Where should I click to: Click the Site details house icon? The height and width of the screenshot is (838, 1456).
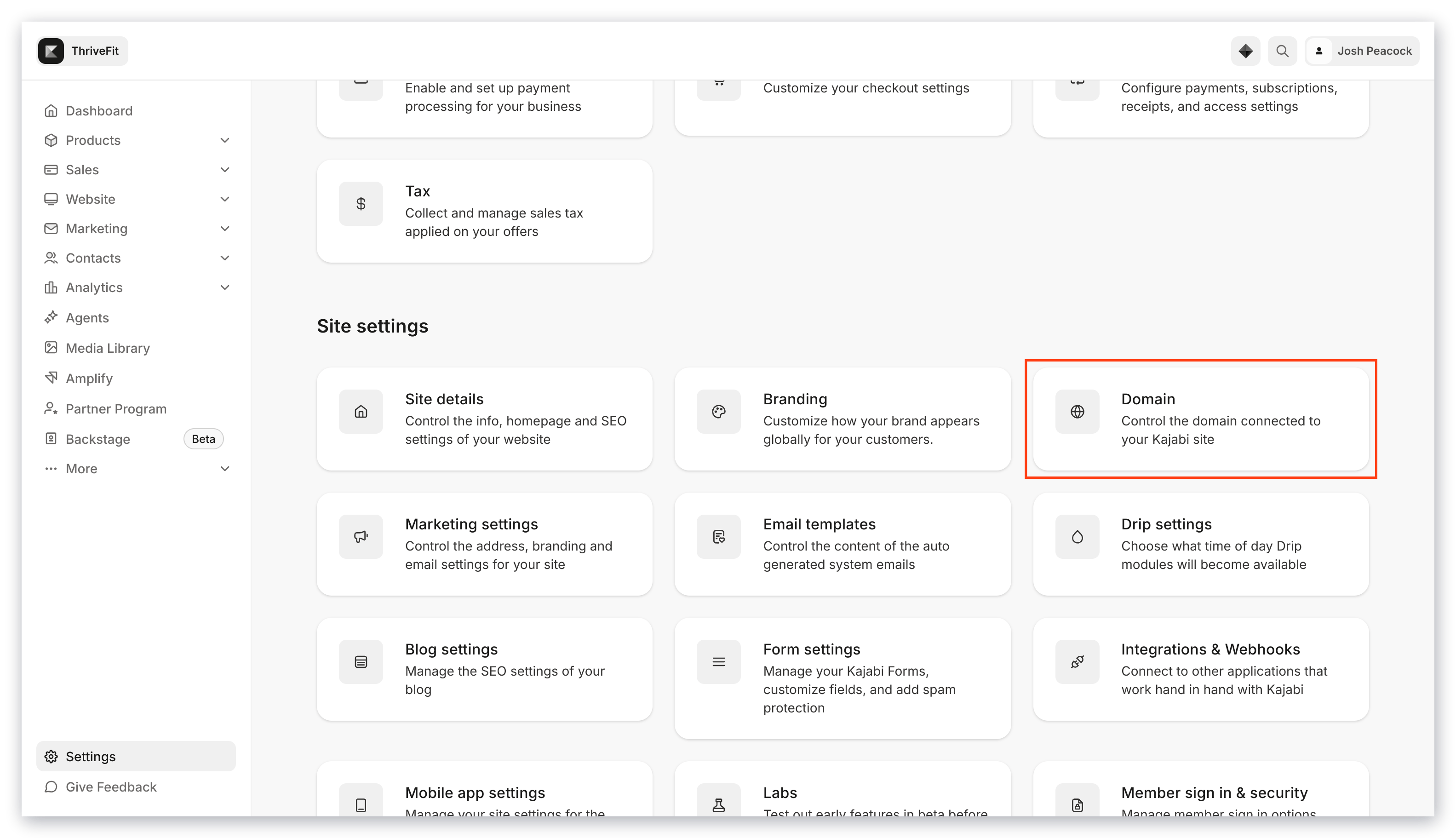point(361,412)
